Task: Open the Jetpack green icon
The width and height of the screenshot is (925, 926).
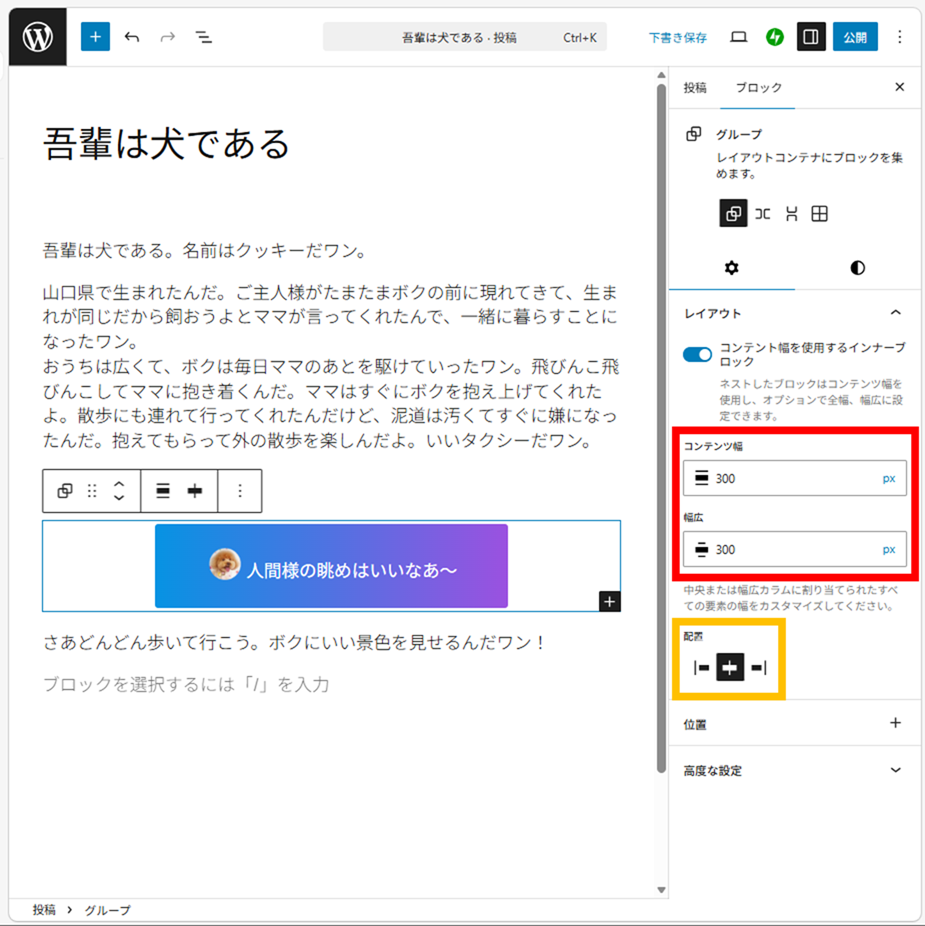Action: 774,37
